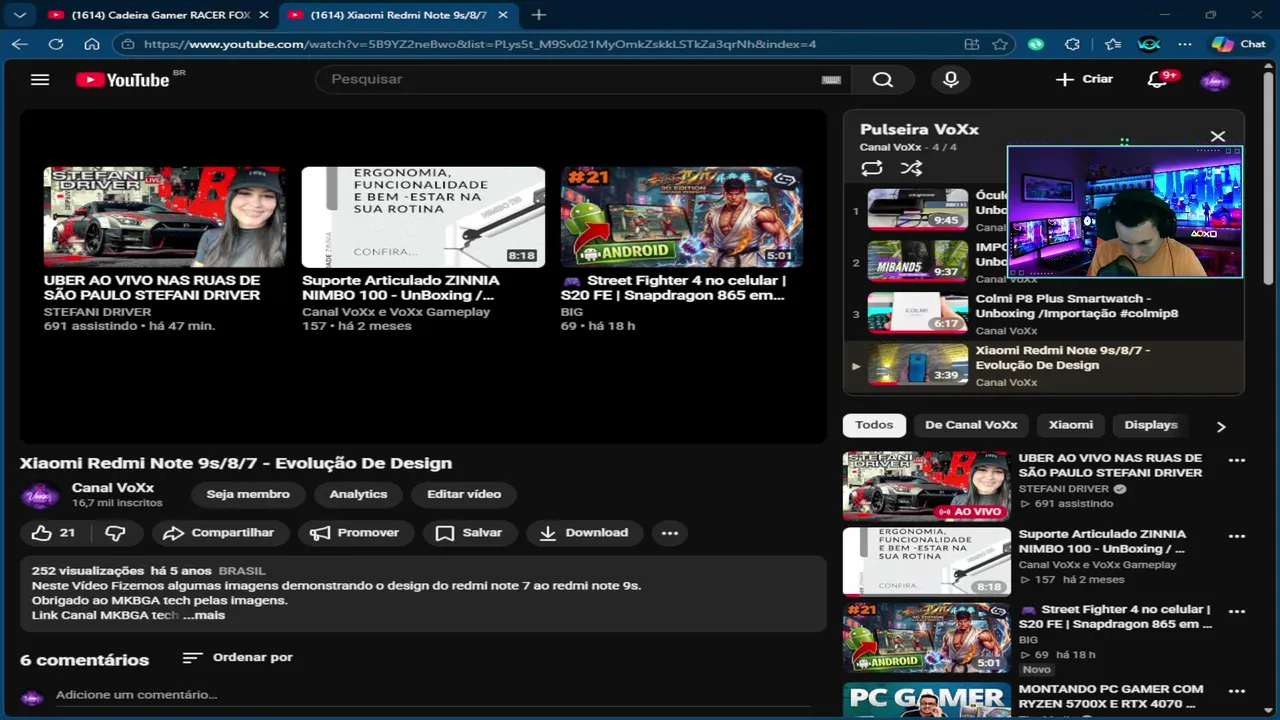Open UBER AO VIVO endscreen thumbnail
1280x720 pixels.
(x=165, y=217)
